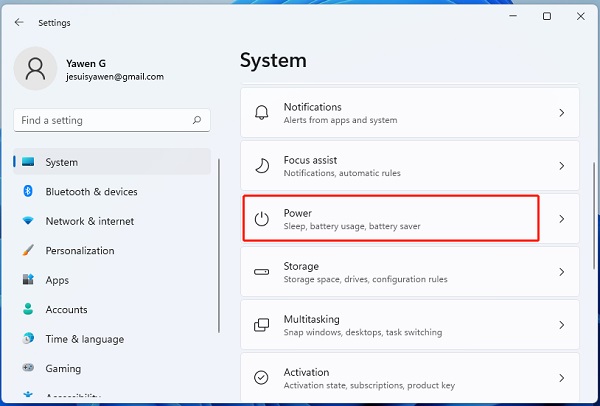Maximize the Settings window
Screen dimensions: 600x406
[547, 16]
